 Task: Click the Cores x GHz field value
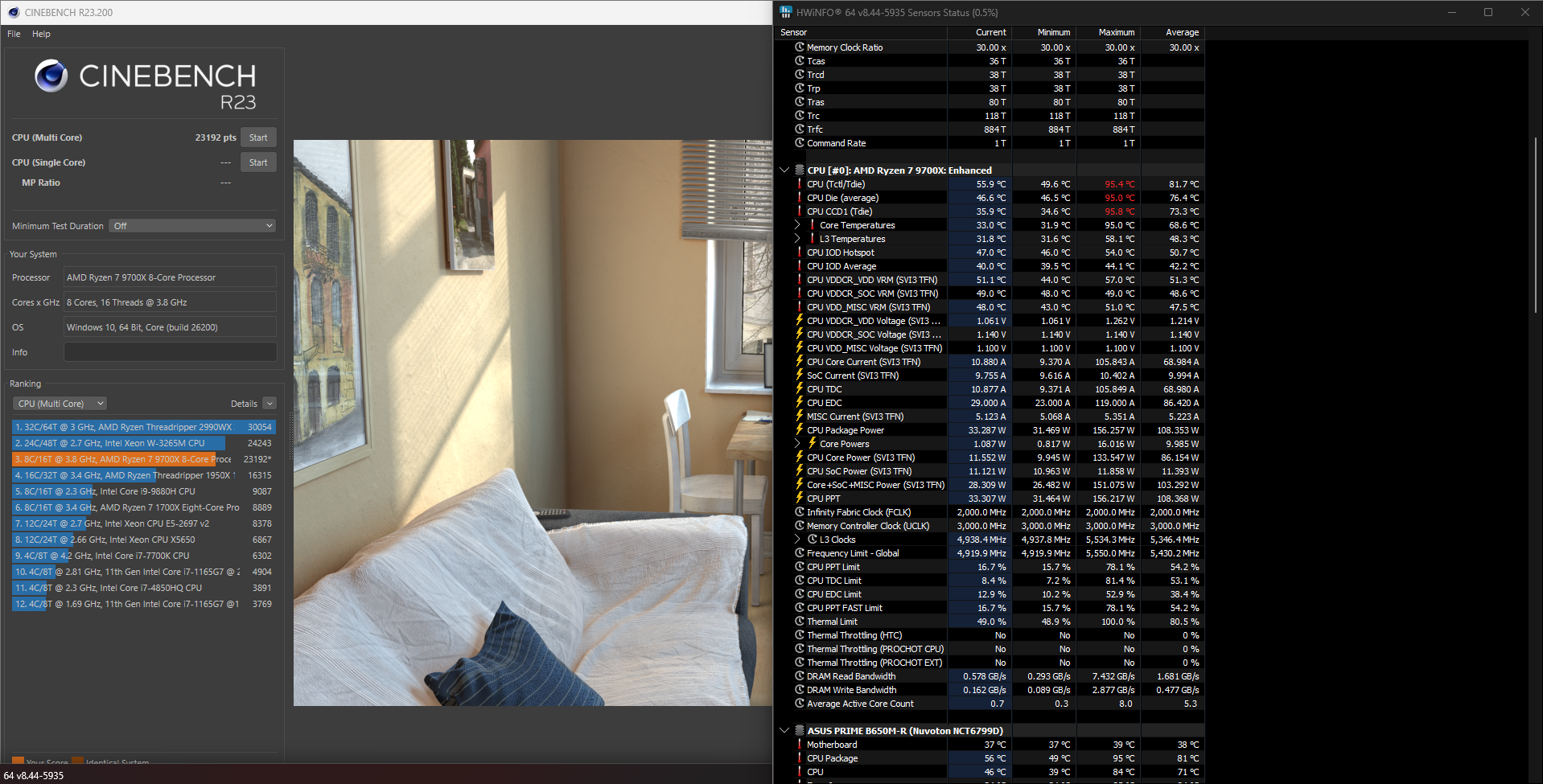[170, 302]
